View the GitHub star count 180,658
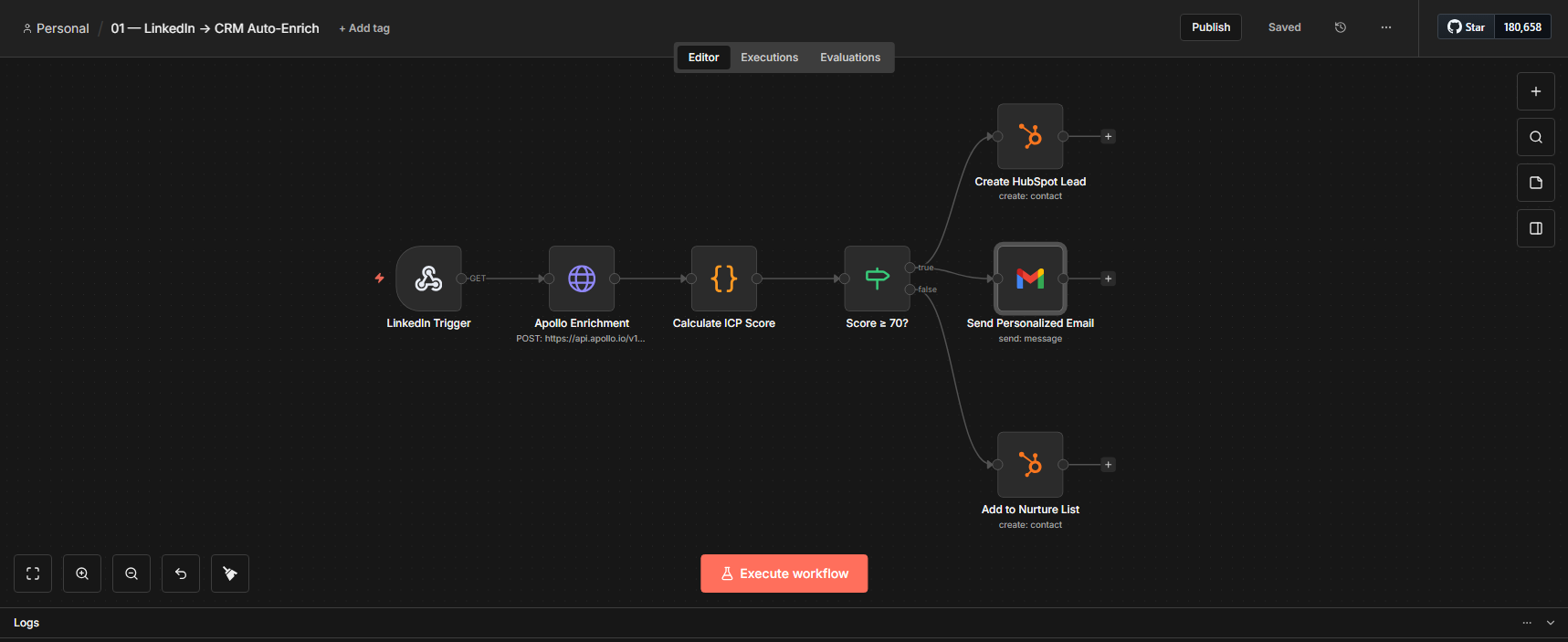 point(1522,27)
